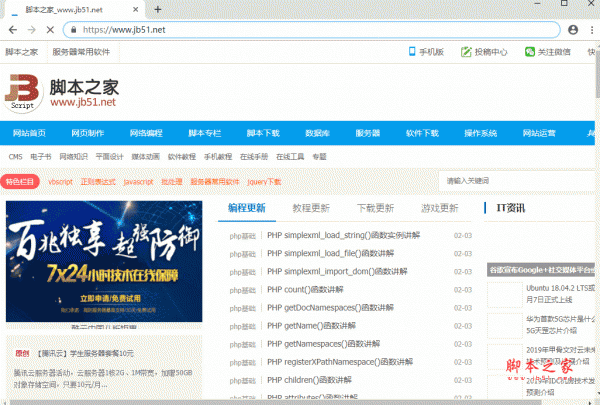This screenshot has width=600, height=405.
Task: Open article PHP simplexml_import_dom()函数讲解
Action: (337, 271)
